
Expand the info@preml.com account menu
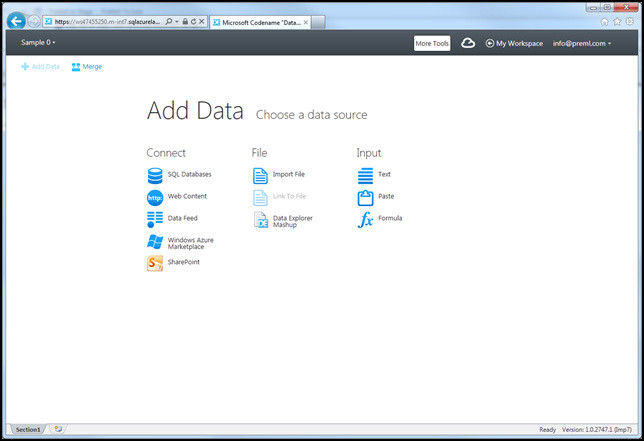click(x=582, y=43)
